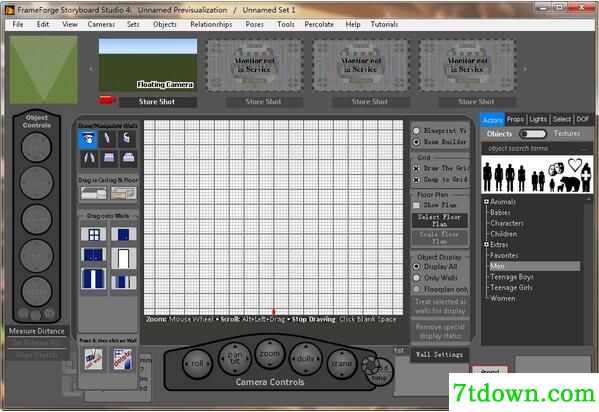Select the four-pane window wall item

[x=94, y=234]
